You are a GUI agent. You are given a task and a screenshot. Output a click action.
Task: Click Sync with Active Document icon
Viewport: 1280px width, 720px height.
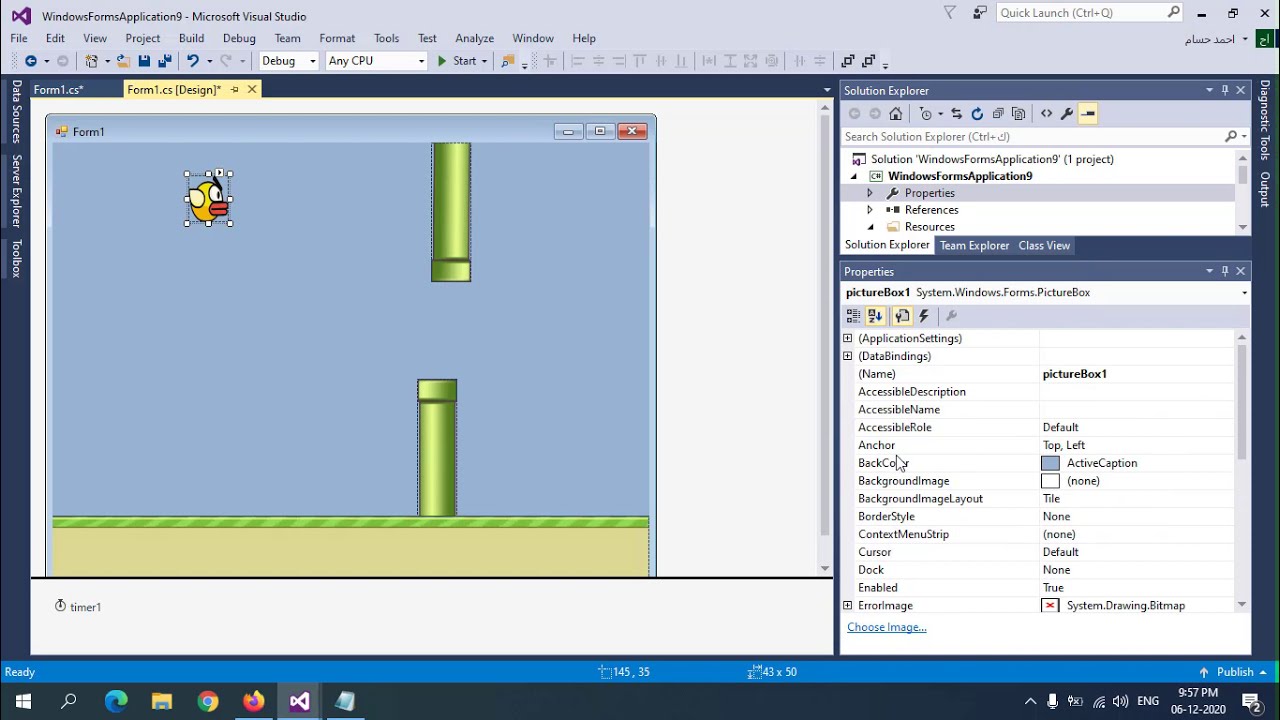pyautogui.click(x=956, y=114)
